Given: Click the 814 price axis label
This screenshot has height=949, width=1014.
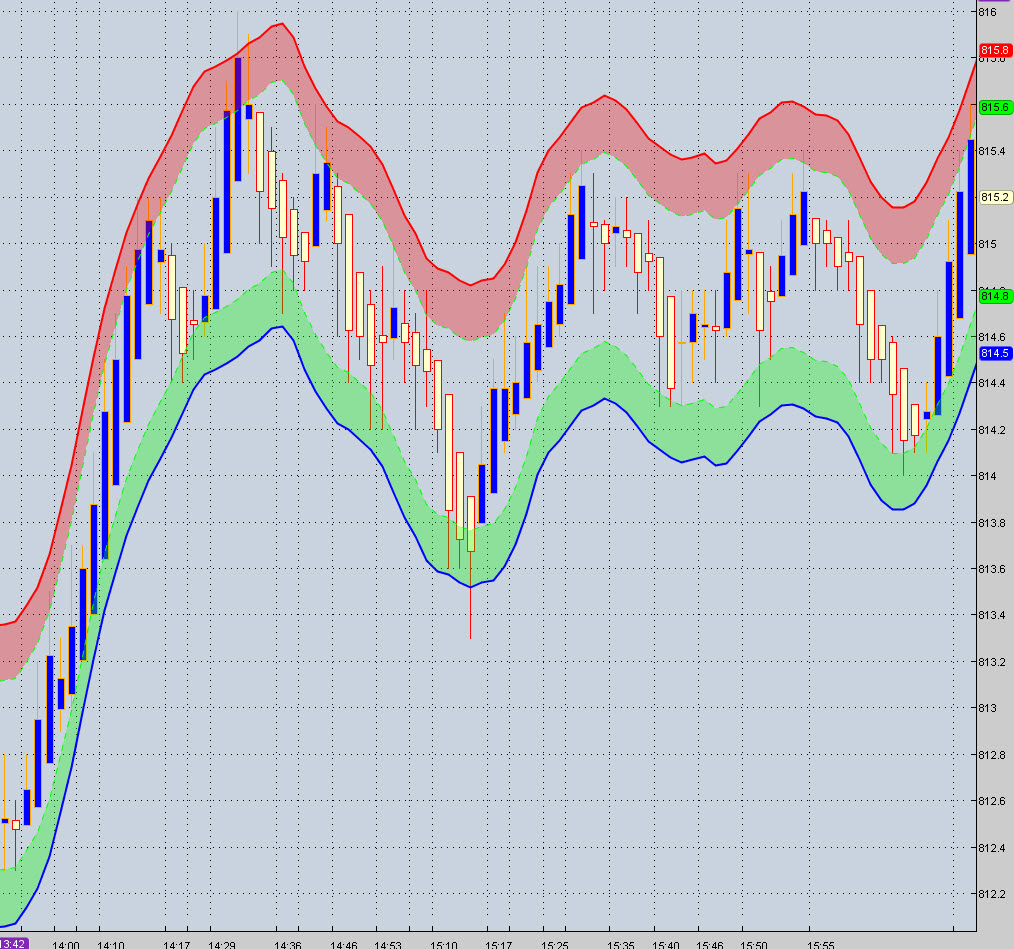Looking at the screenshot, I should pyautogui.click(x=987, y=476).
